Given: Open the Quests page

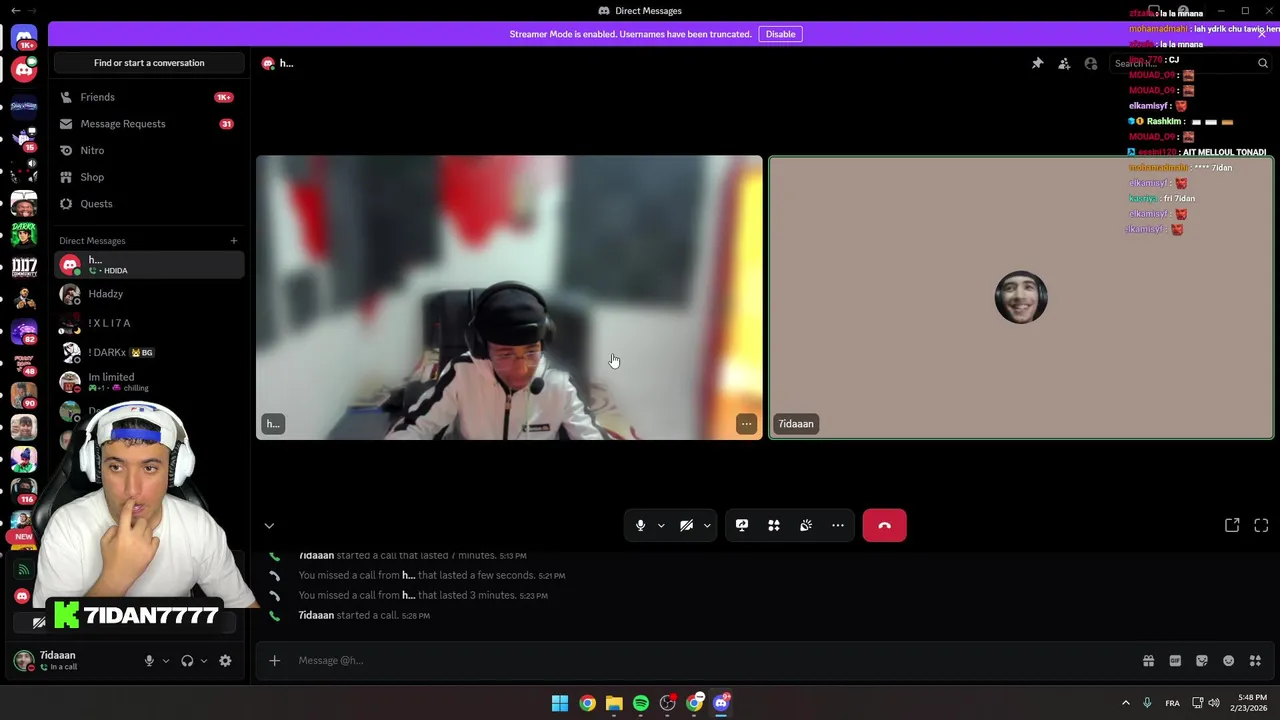Looking at the screenshot, I should pyautogui.click(x=148, y=204).
